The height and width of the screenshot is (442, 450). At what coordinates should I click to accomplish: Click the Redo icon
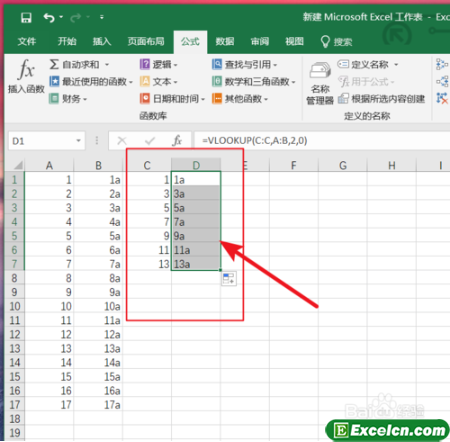[x=75, y=17]
